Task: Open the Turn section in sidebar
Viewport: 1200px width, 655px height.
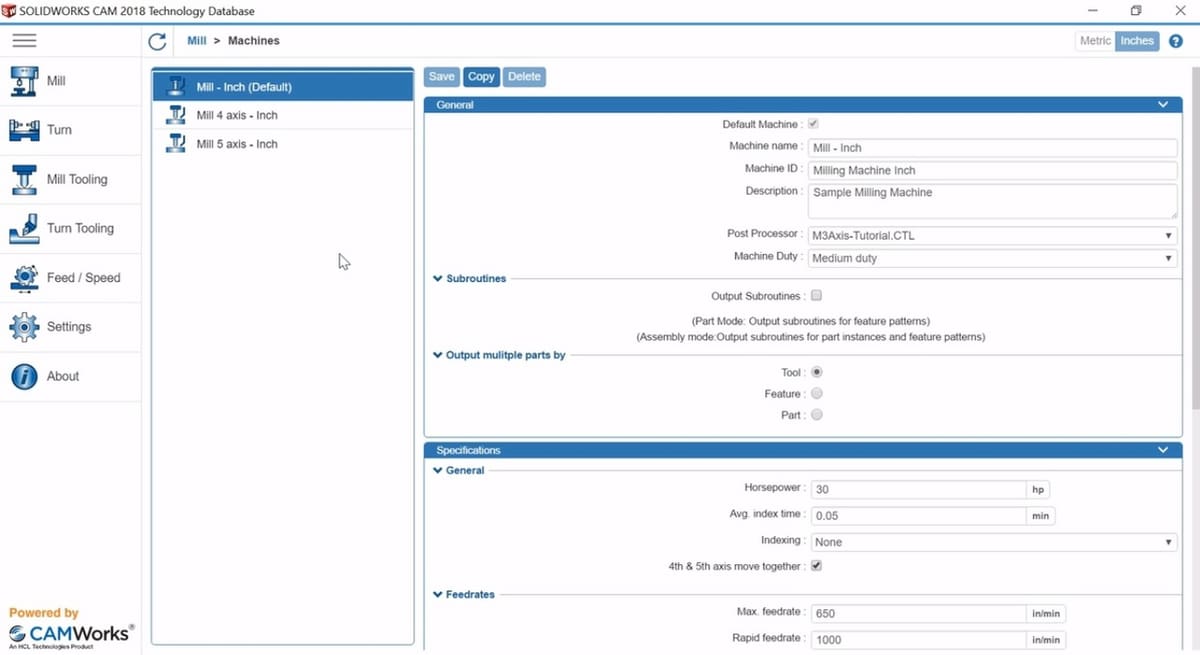Action: [70, 130]
